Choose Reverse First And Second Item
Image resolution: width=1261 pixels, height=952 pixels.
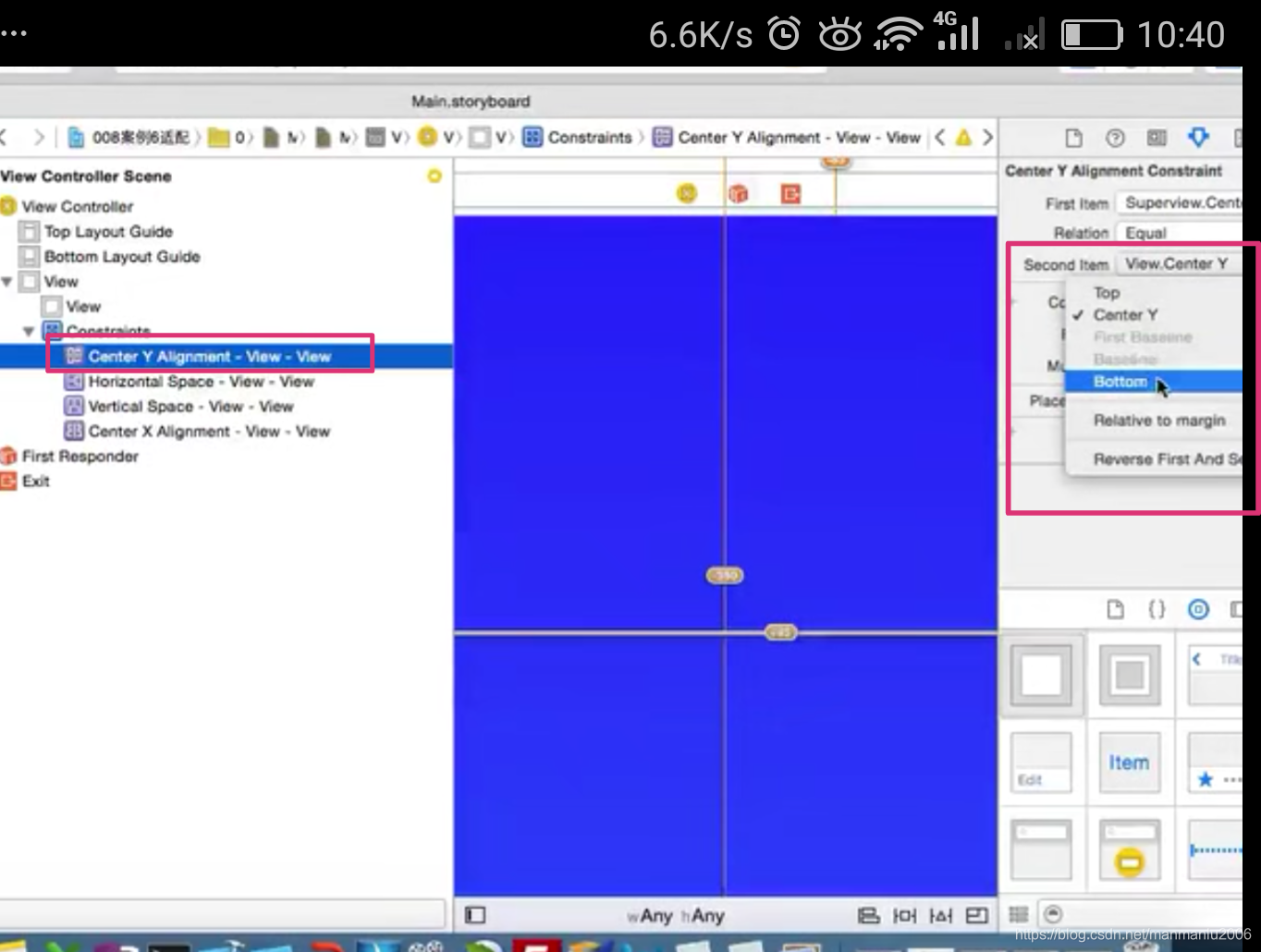1154,459
